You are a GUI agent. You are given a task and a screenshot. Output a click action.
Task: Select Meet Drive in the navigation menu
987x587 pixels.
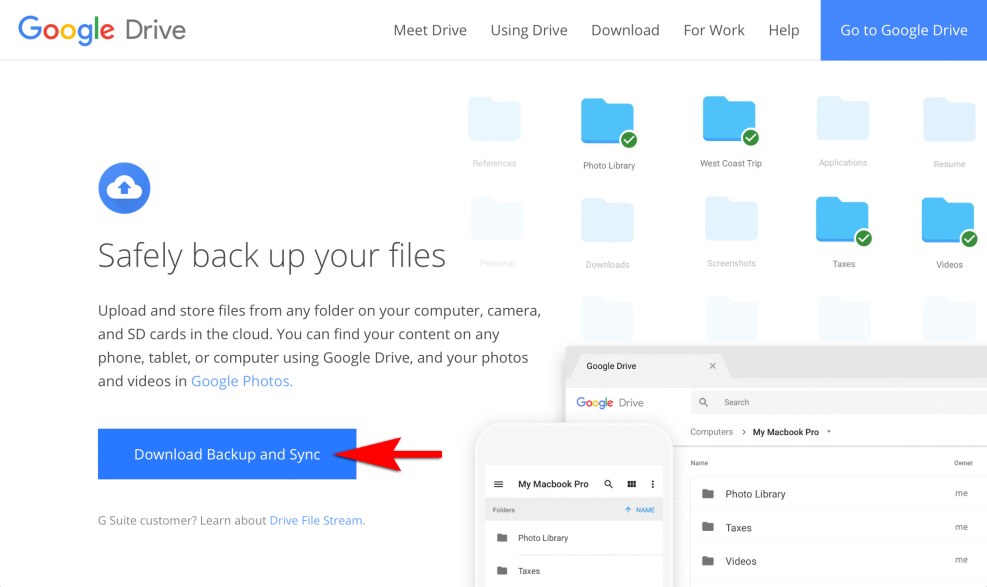click(x=430, y=30)
